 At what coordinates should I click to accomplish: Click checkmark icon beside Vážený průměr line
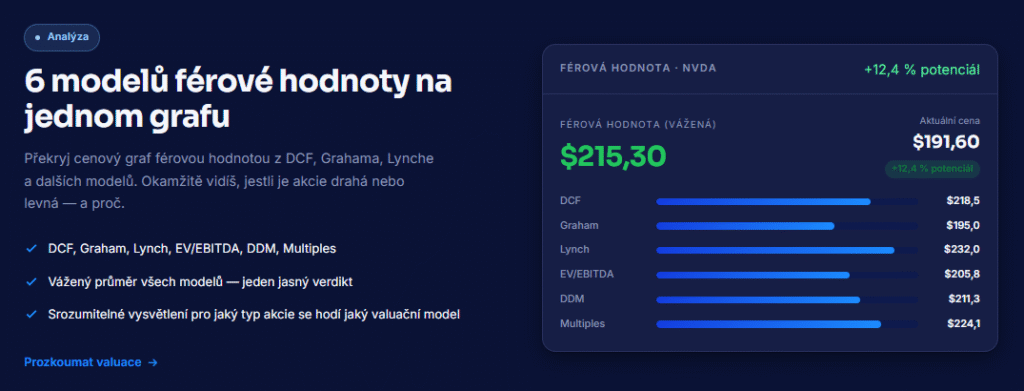tap(30, 281)
